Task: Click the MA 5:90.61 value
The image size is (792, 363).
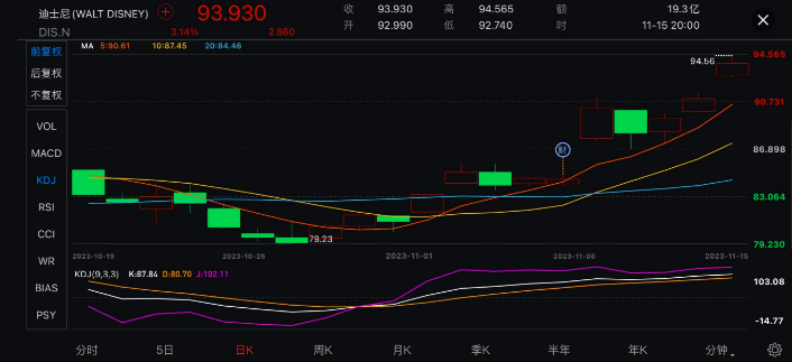Action: (115, 46)
